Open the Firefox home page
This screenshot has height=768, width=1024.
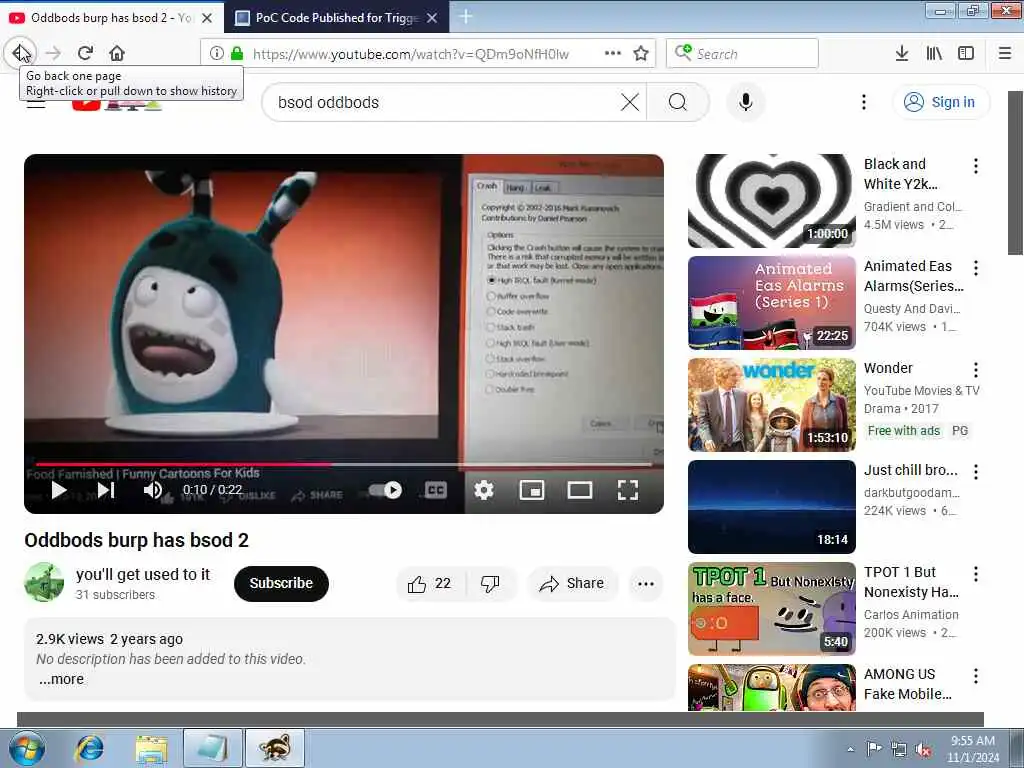coord(117,53)
